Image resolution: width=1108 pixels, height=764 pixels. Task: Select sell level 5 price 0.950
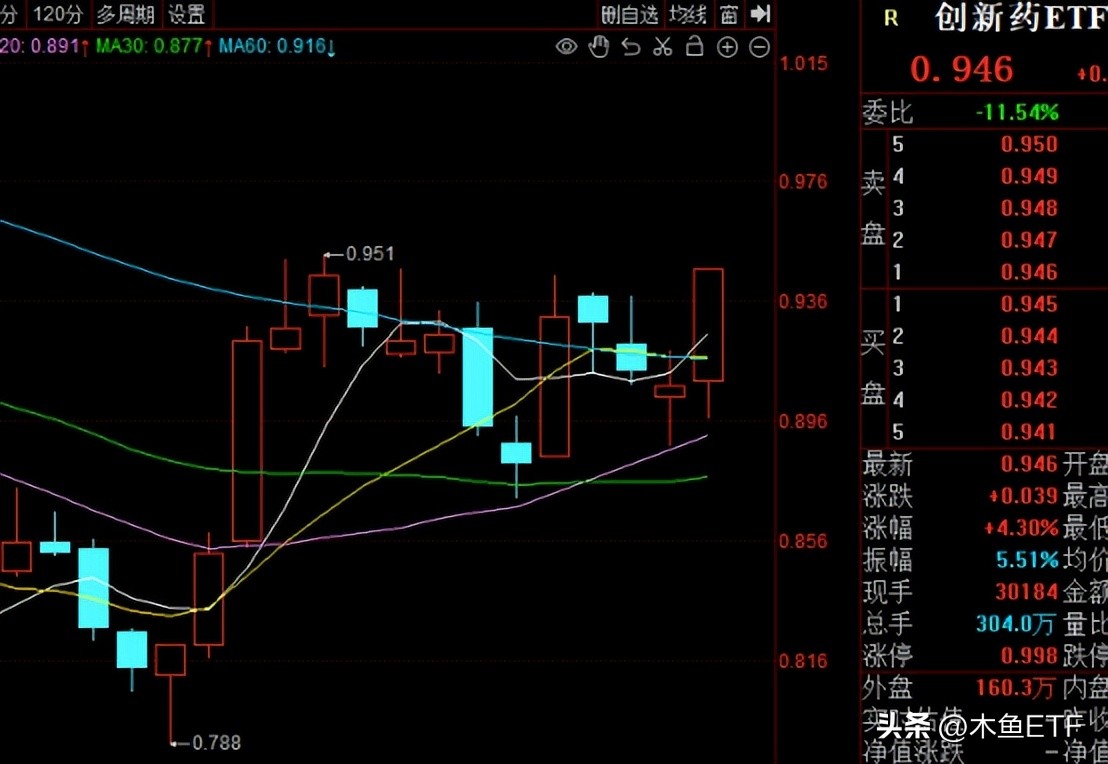[1029, 144]
